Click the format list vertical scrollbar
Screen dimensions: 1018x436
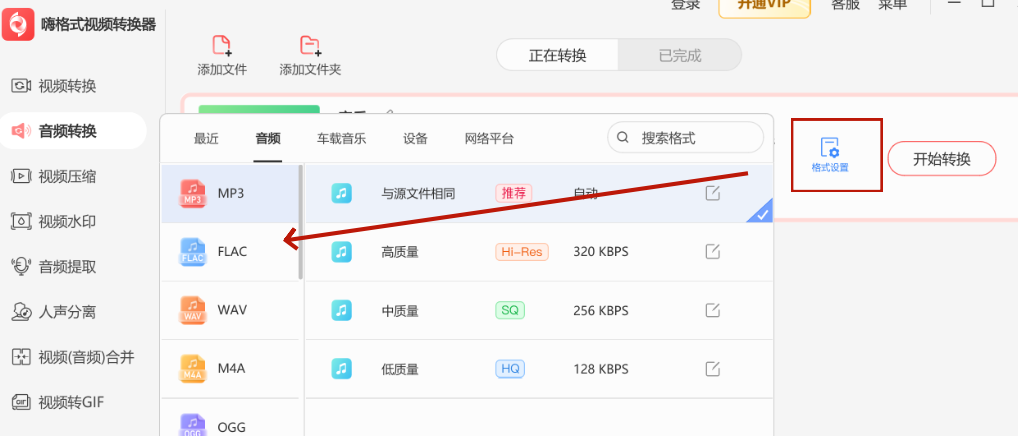click(301, 222)
